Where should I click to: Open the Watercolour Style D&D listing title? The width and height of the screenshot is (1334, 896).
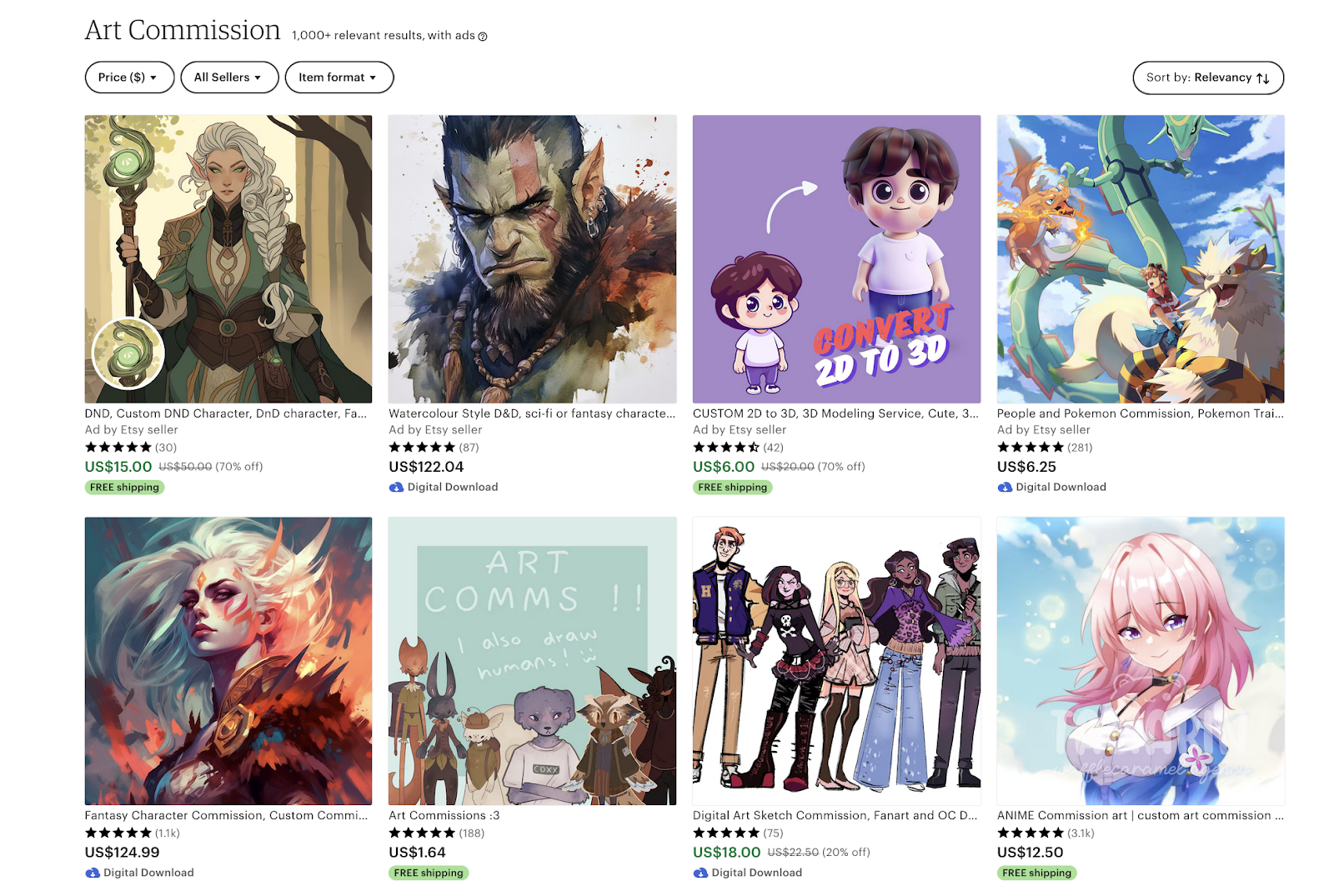[x=532, y=413]
